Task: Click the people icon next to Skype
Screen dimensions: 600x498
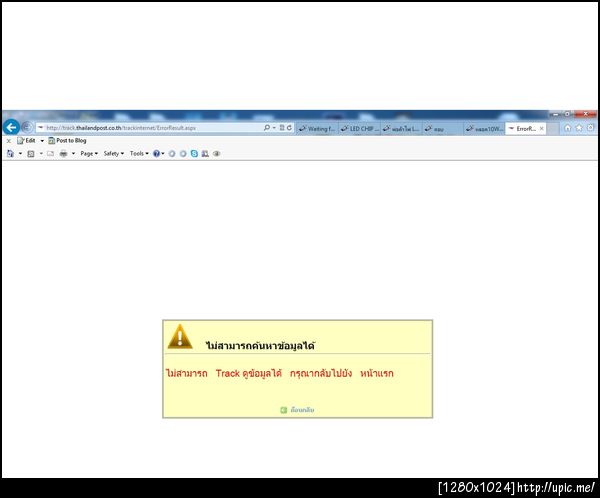Action: pyautogui.click(x=205, y=153)
